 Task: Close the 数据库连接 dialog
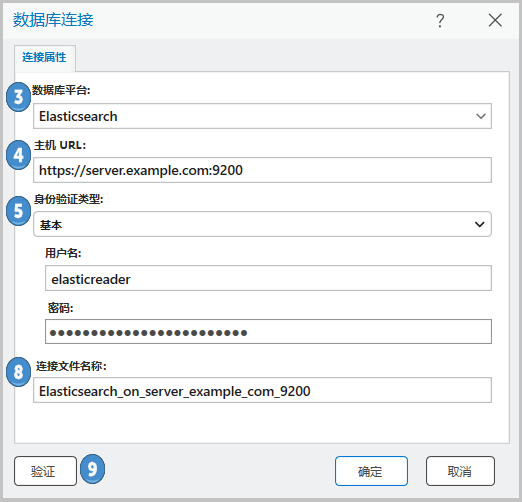(495, 20)
